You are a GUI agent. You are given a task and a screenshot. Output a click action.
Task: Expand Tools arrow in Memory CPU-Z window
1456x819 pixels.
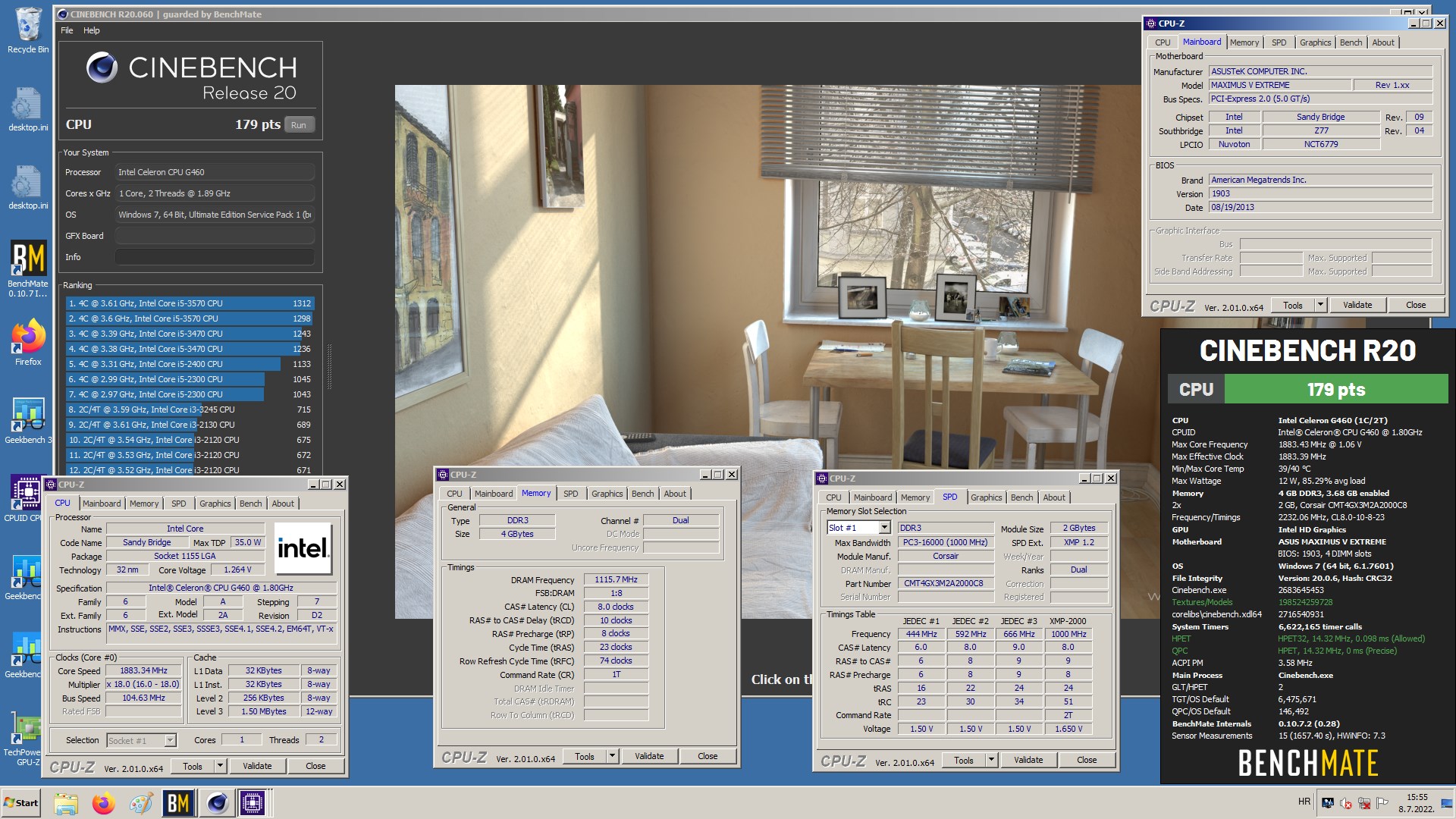[x=612, y=757]
